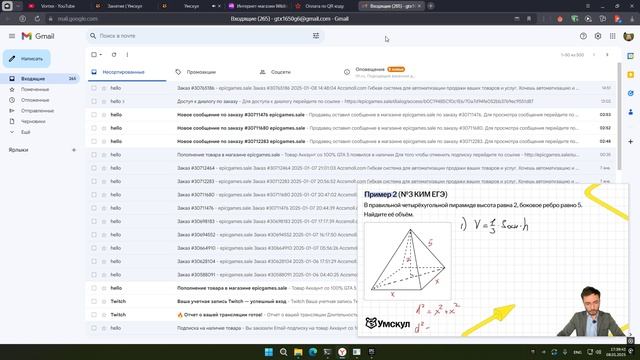The image size is (640, 360).
Task: Open the search filter options icon
Action: [316, 36]
